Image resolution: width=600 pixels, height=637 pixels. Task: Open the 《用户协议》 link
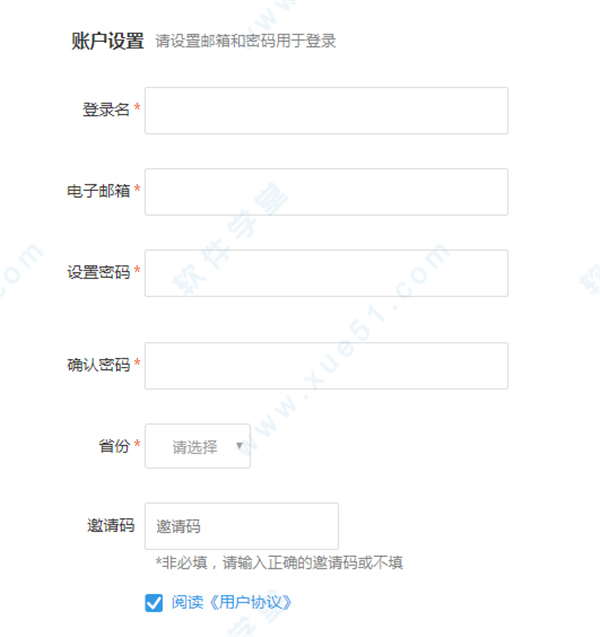coord(250,602)
